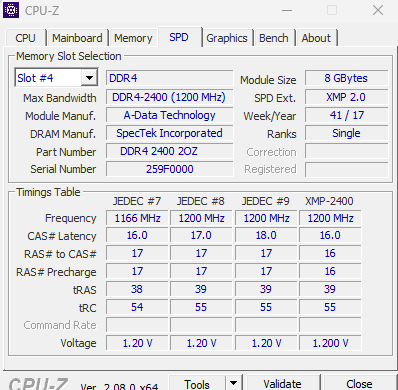Click the Slot #4 combo box field
398x390 pixels.
(x=56, y=78)
